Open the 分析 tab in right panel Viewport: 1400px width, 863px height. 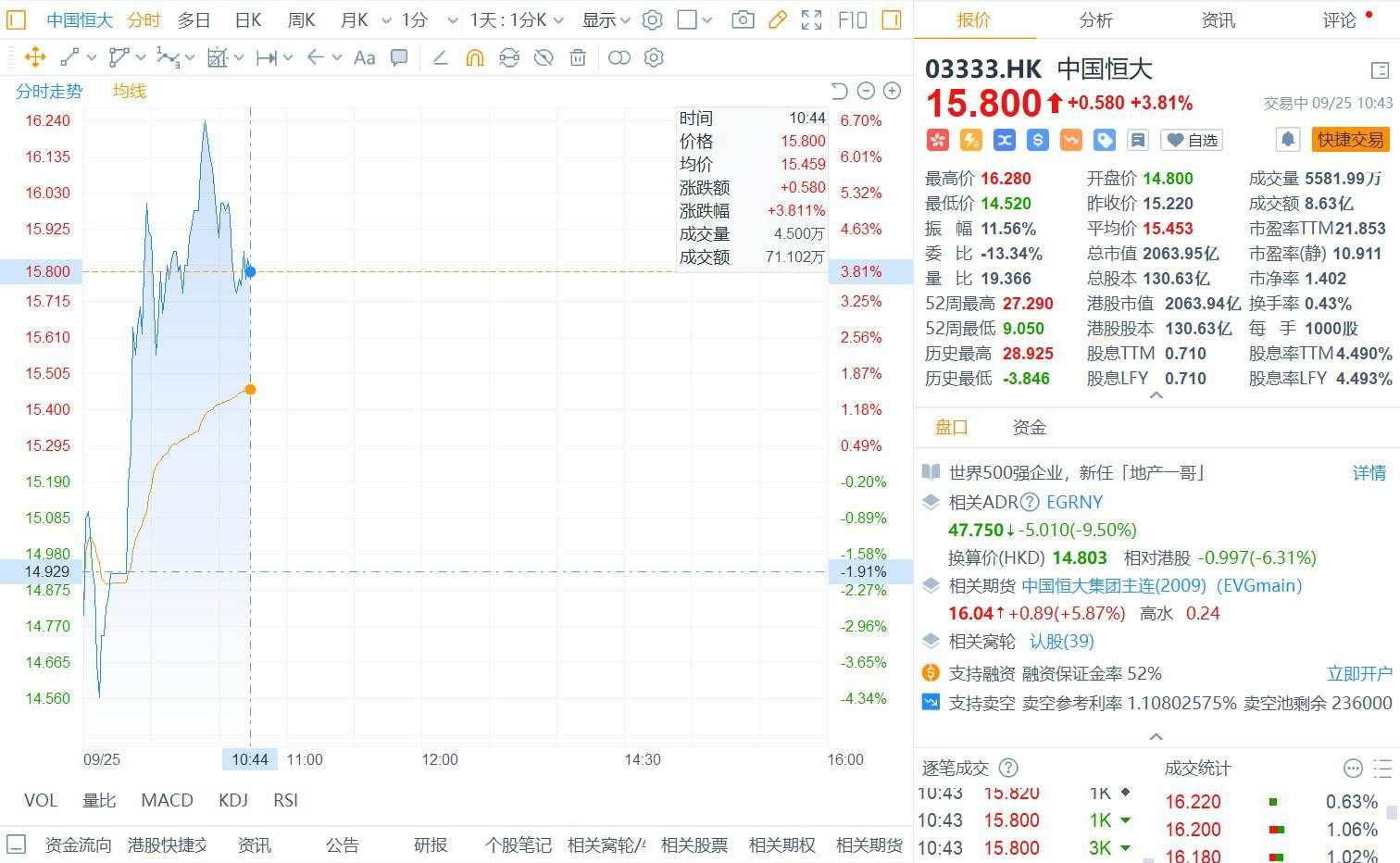point(1095,19)
